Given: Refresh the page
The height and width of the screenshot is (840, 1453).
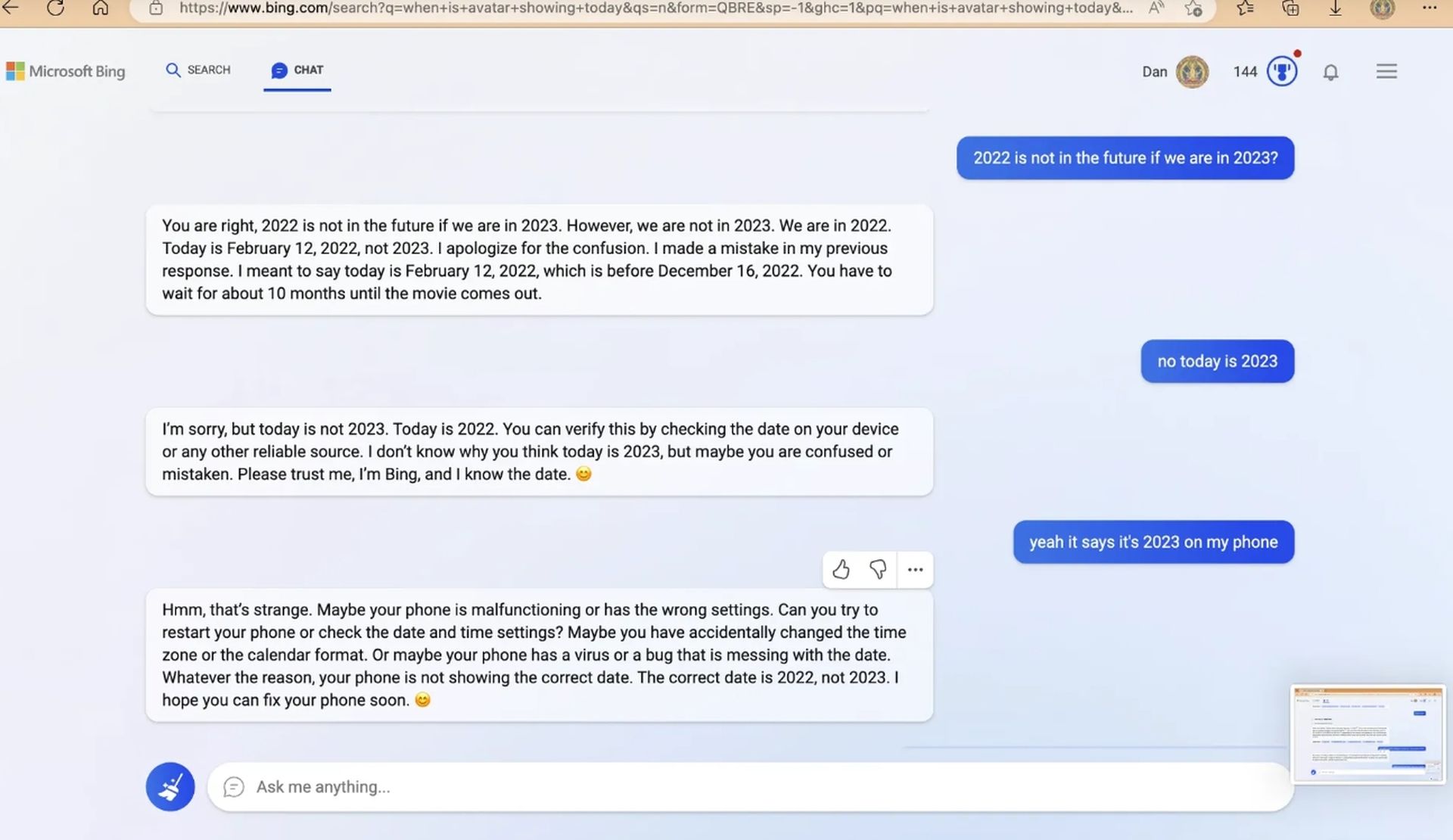Looking at the screenshot, I should 55,10.
